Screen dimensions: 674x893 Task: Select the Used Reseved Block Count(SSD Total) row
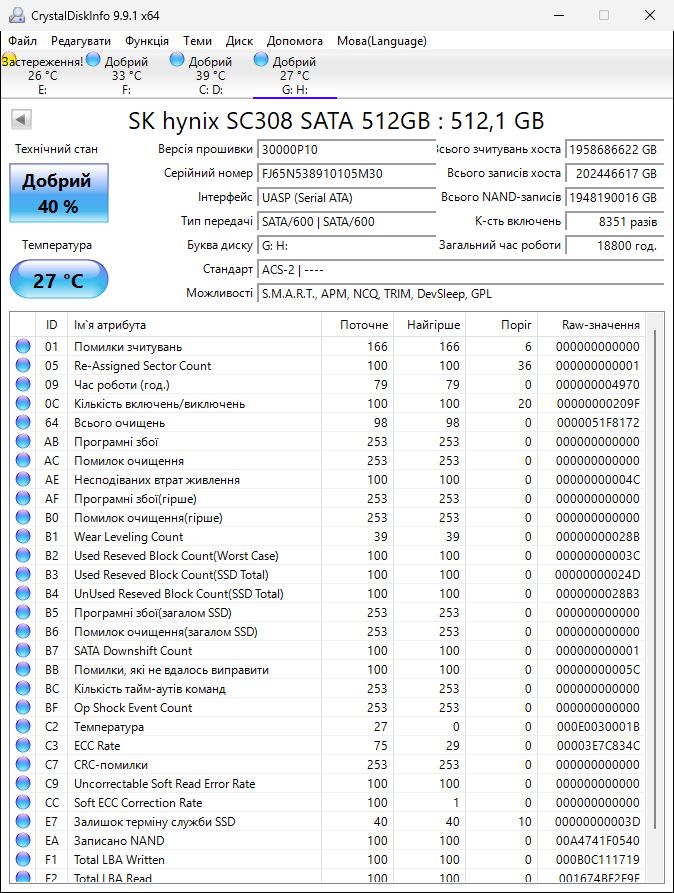coord(328,575)
